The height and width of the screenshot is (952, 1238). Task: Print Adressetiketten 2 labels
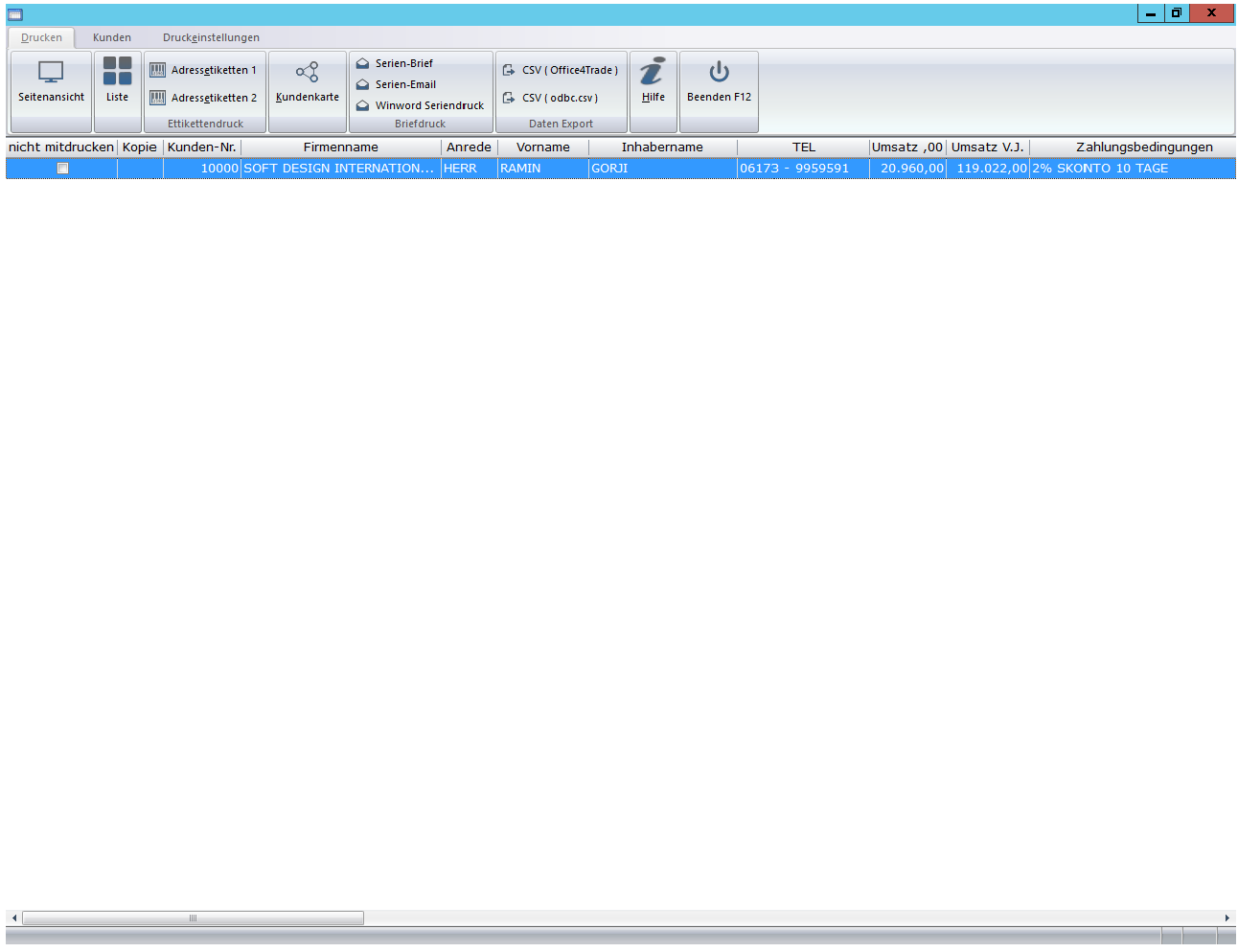[203, 98]
